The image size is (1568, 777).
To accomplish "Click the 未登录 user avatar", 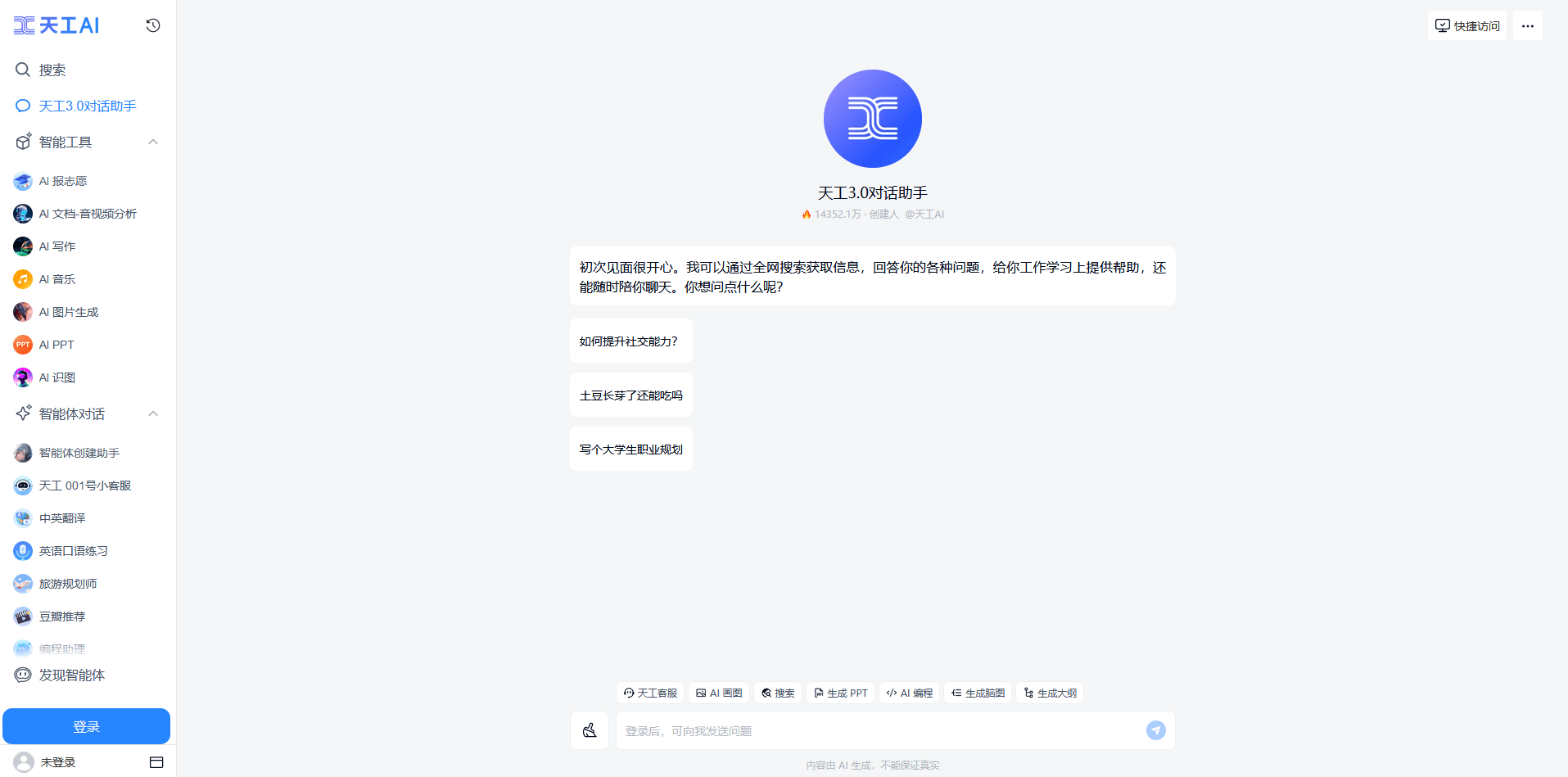I will point(24,762).
